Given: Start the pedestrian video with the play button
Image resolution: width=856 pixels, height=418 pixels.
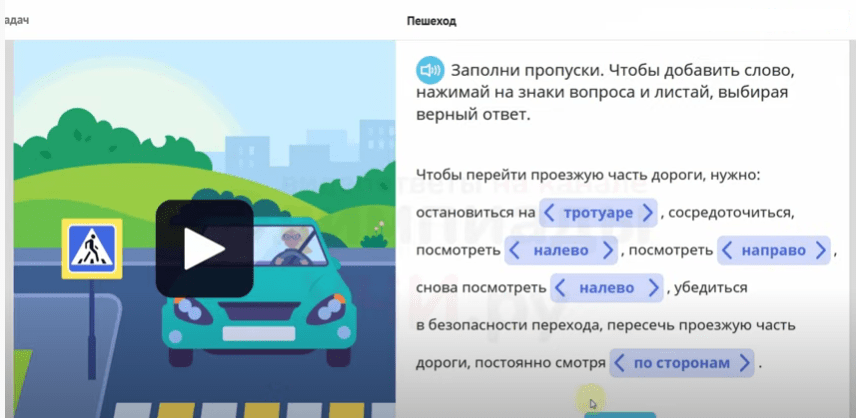Looking at the screenshot, I should (x=204, y=248).
